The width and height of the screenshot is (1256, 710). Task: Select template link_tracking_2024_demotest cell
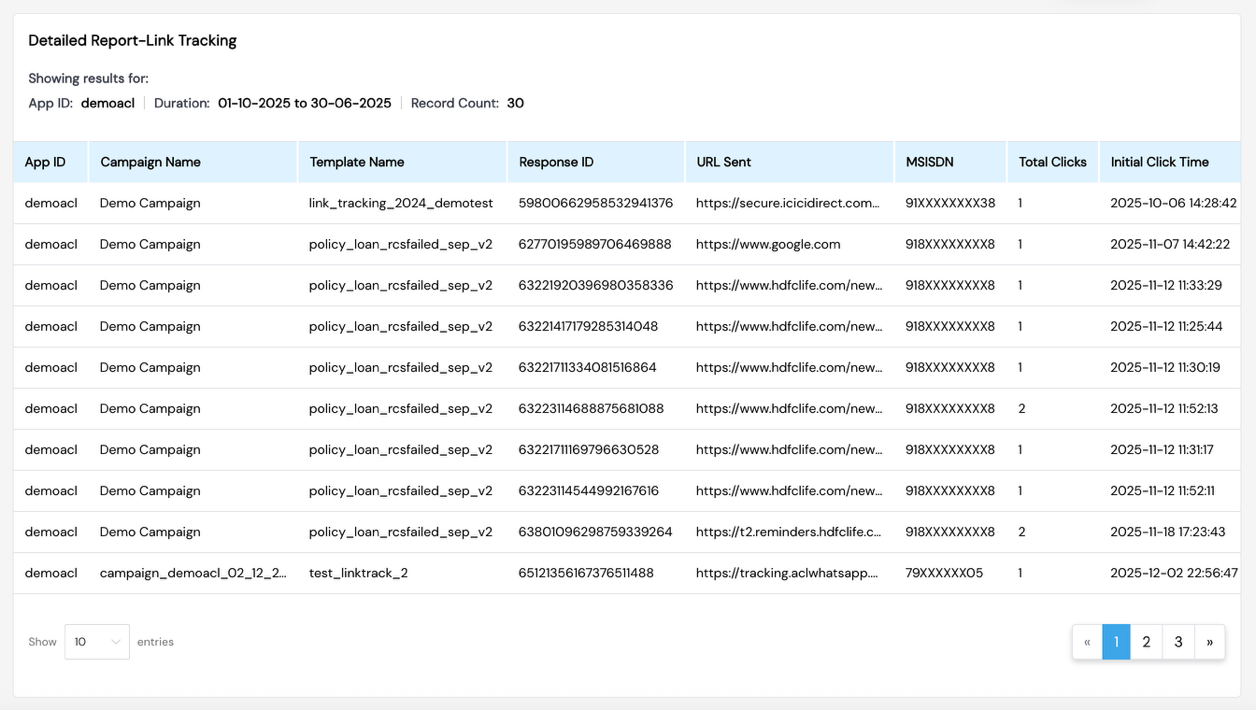[401, 203]
